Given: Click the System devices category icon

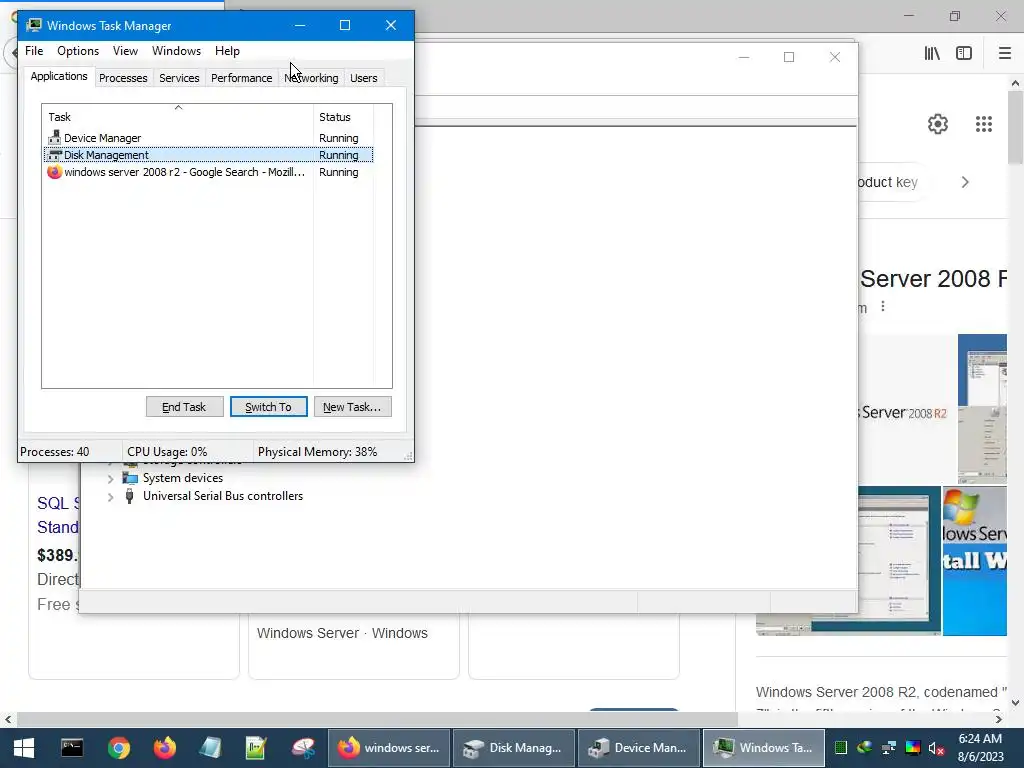Looking at the screenshot, I should [130, 478].
